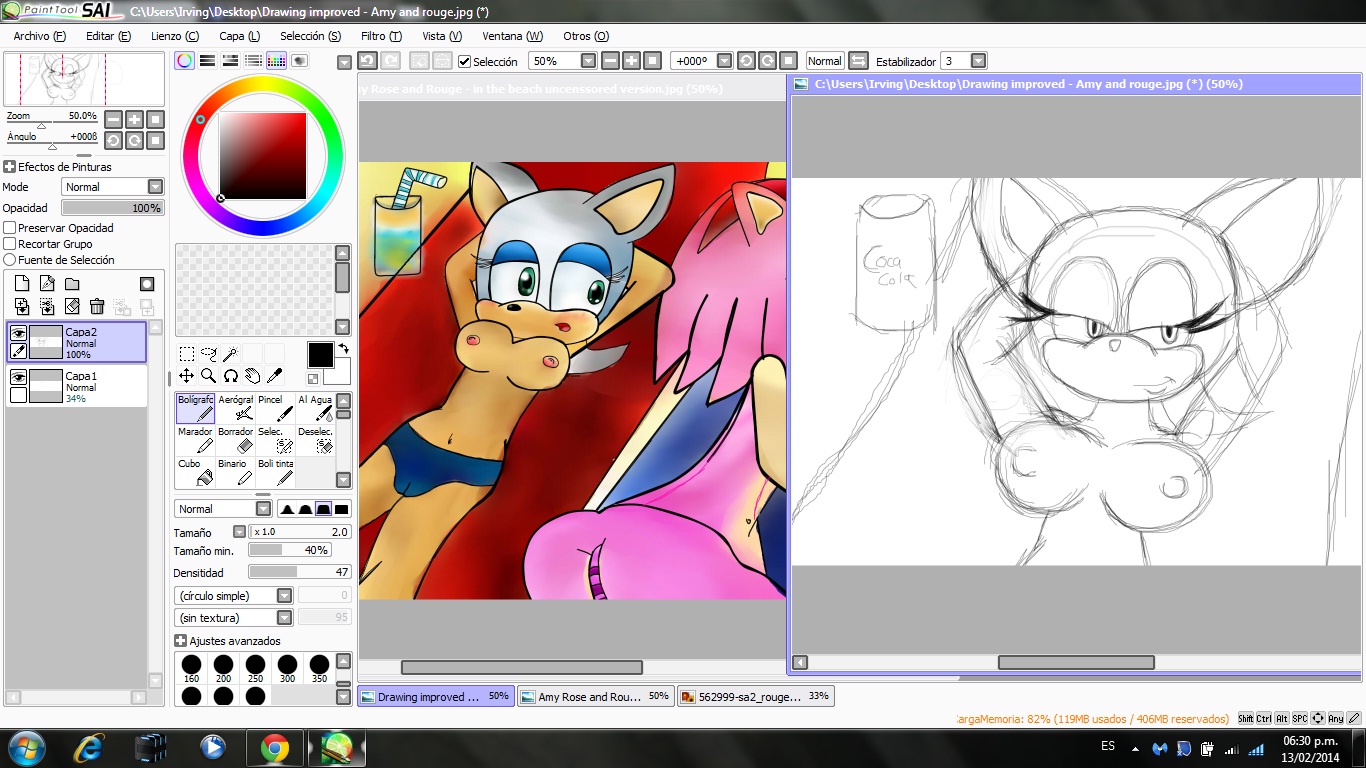Click the navigator thumbnail preview

point(84,80)
